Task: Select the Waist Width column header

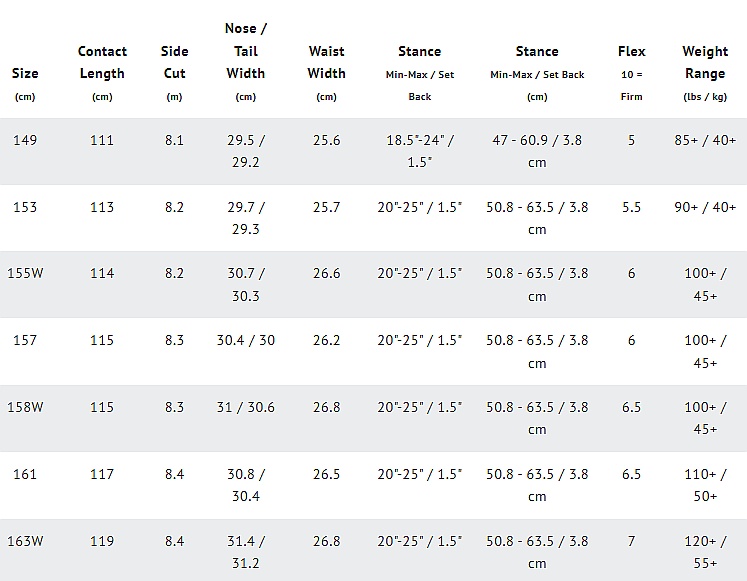Action: click(x=326, y=62)
